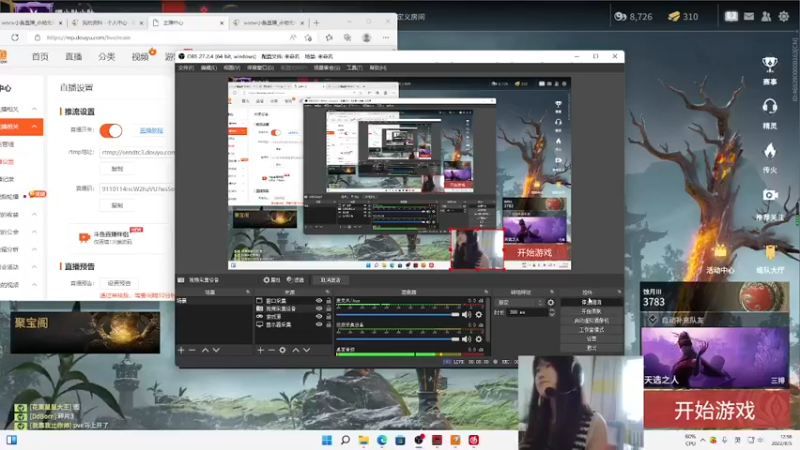800x450 pixels.
Task: Expand the 公会 sidebar section chevron
Action: pos(34,232)
